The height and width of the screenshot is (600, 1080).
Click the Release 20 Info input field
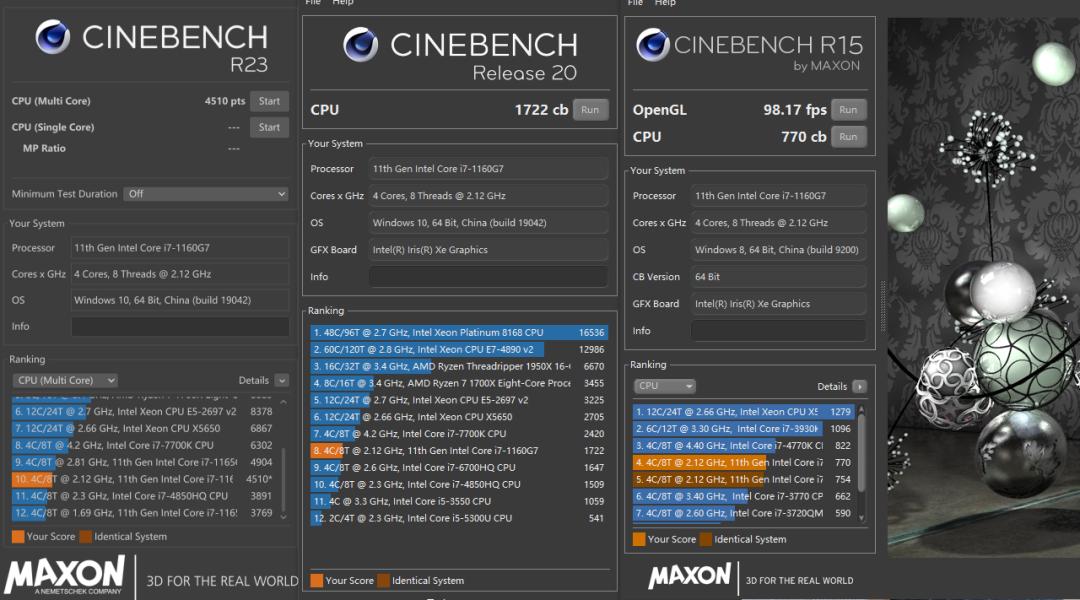(x=488, y=276)
